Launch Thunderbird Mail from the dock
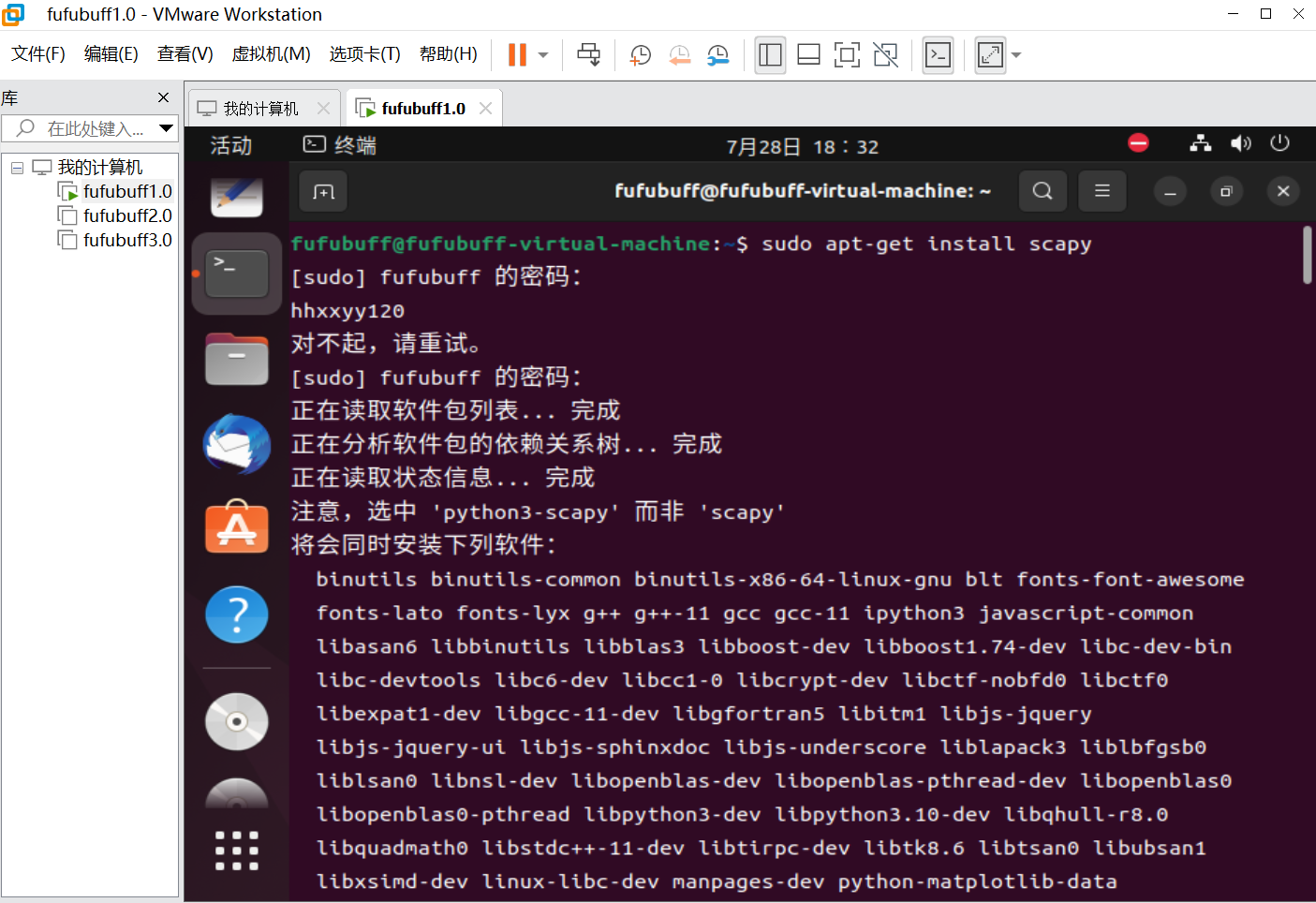Screen dimensions: 1316x903 coord(236,444)
